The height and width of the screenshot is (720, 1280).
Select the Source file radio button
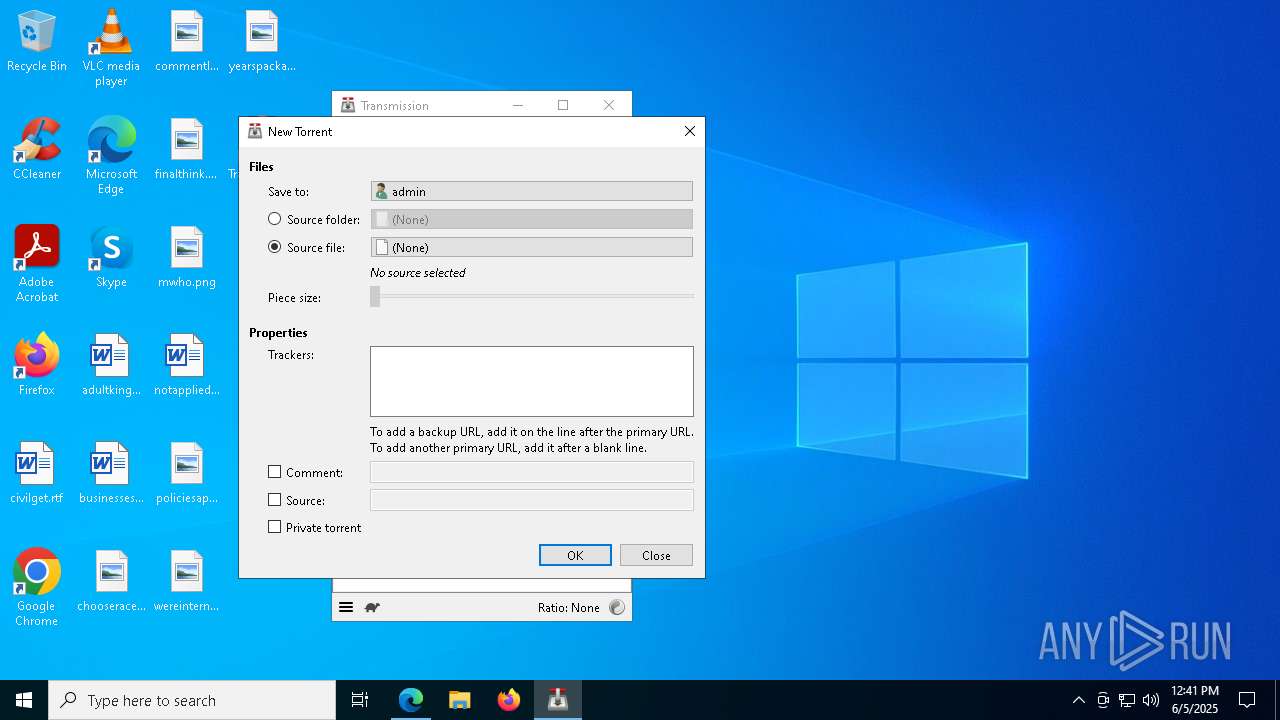pos(275,247)
